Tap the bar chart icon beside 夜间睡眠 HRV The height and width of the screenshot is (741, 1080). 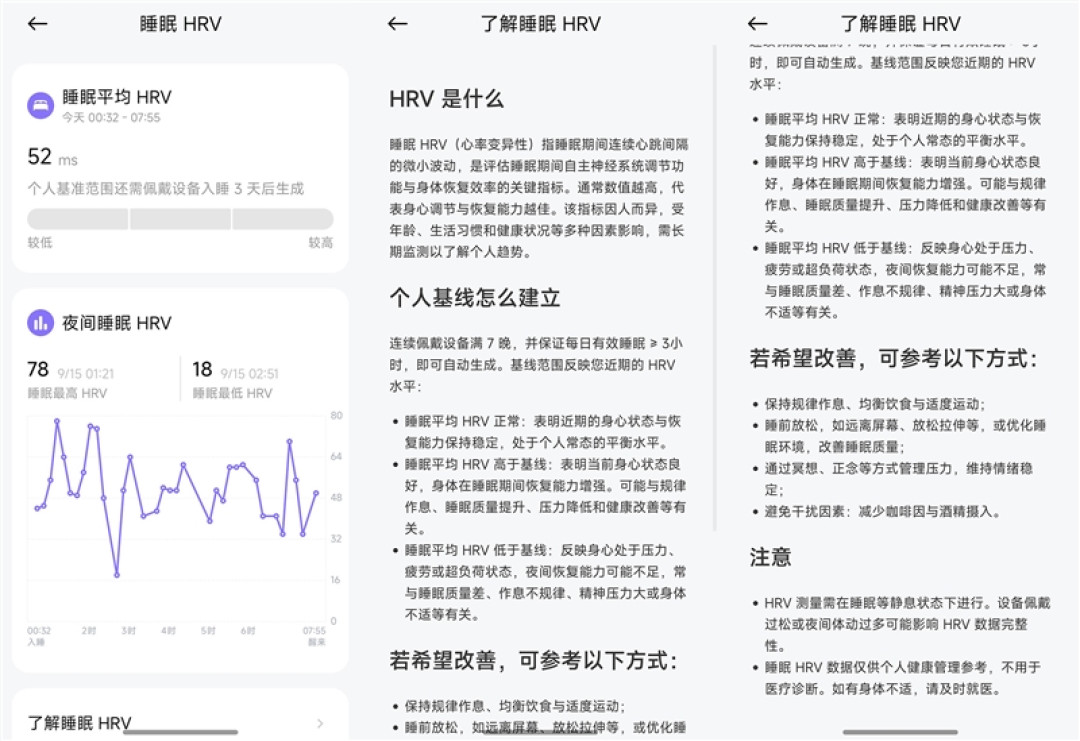pyautogui.click(x=41, y=322)
